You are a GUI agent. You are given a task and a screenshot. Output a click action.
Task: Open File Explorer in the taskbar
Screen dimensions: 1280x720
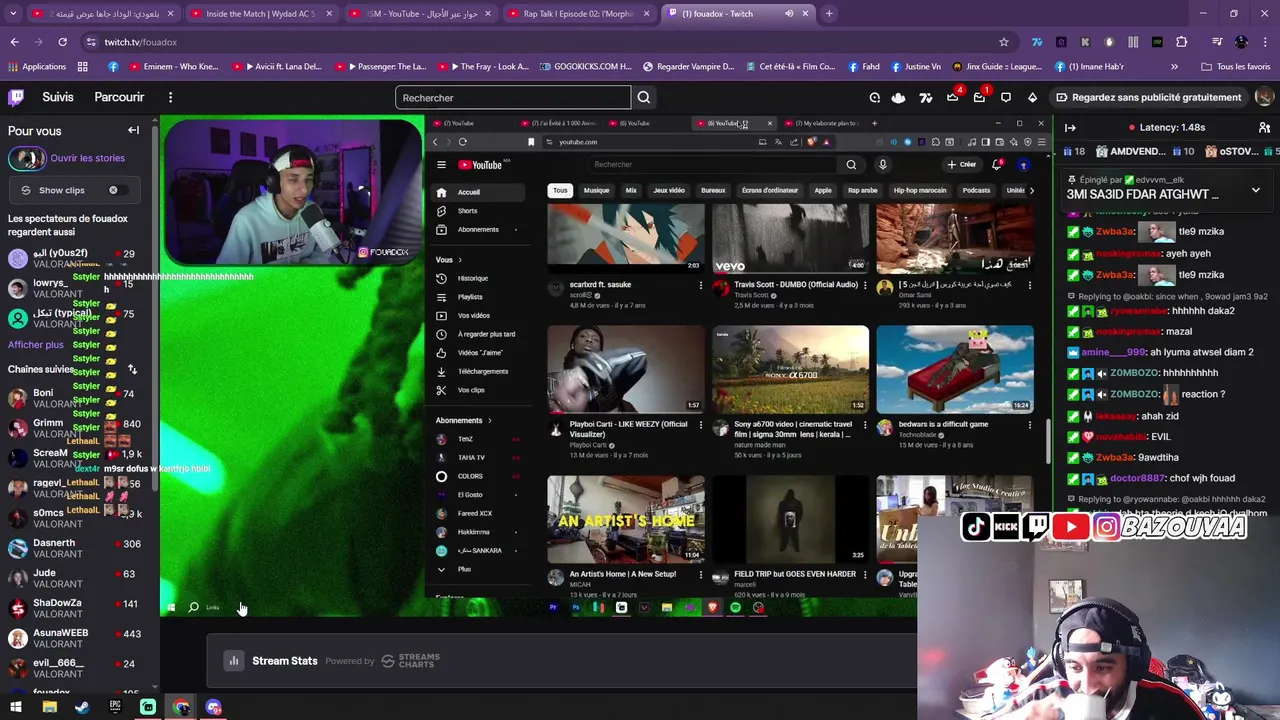click(x=49, y=707)
